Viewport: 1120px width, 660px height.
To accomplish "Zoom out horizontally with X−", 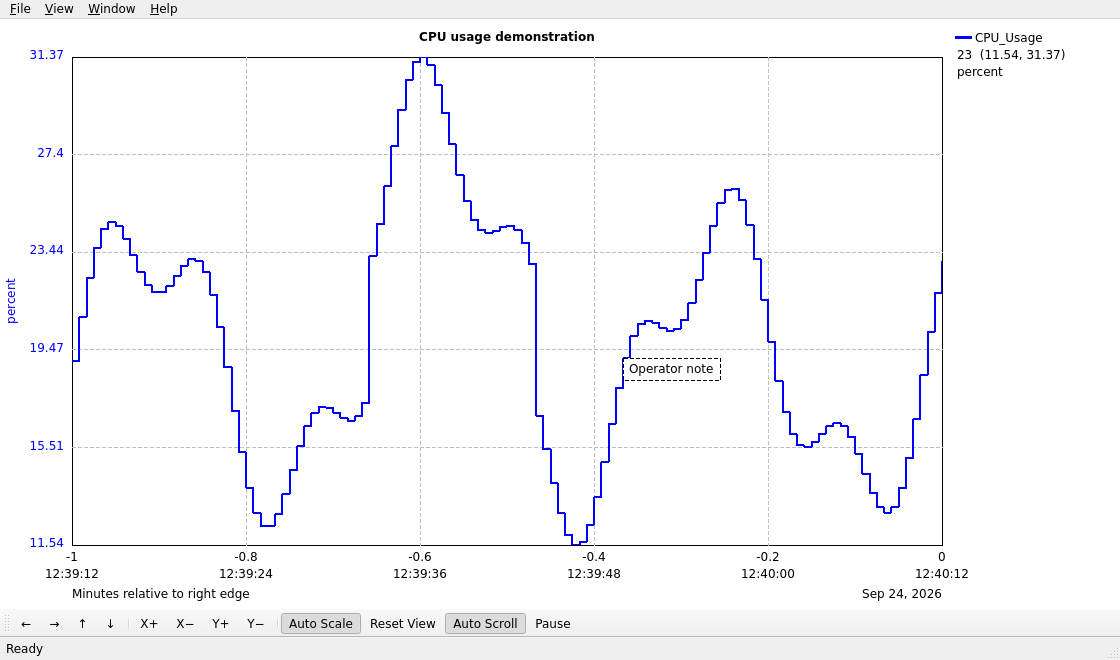I will pyautogui.click(x=185, y=624).
